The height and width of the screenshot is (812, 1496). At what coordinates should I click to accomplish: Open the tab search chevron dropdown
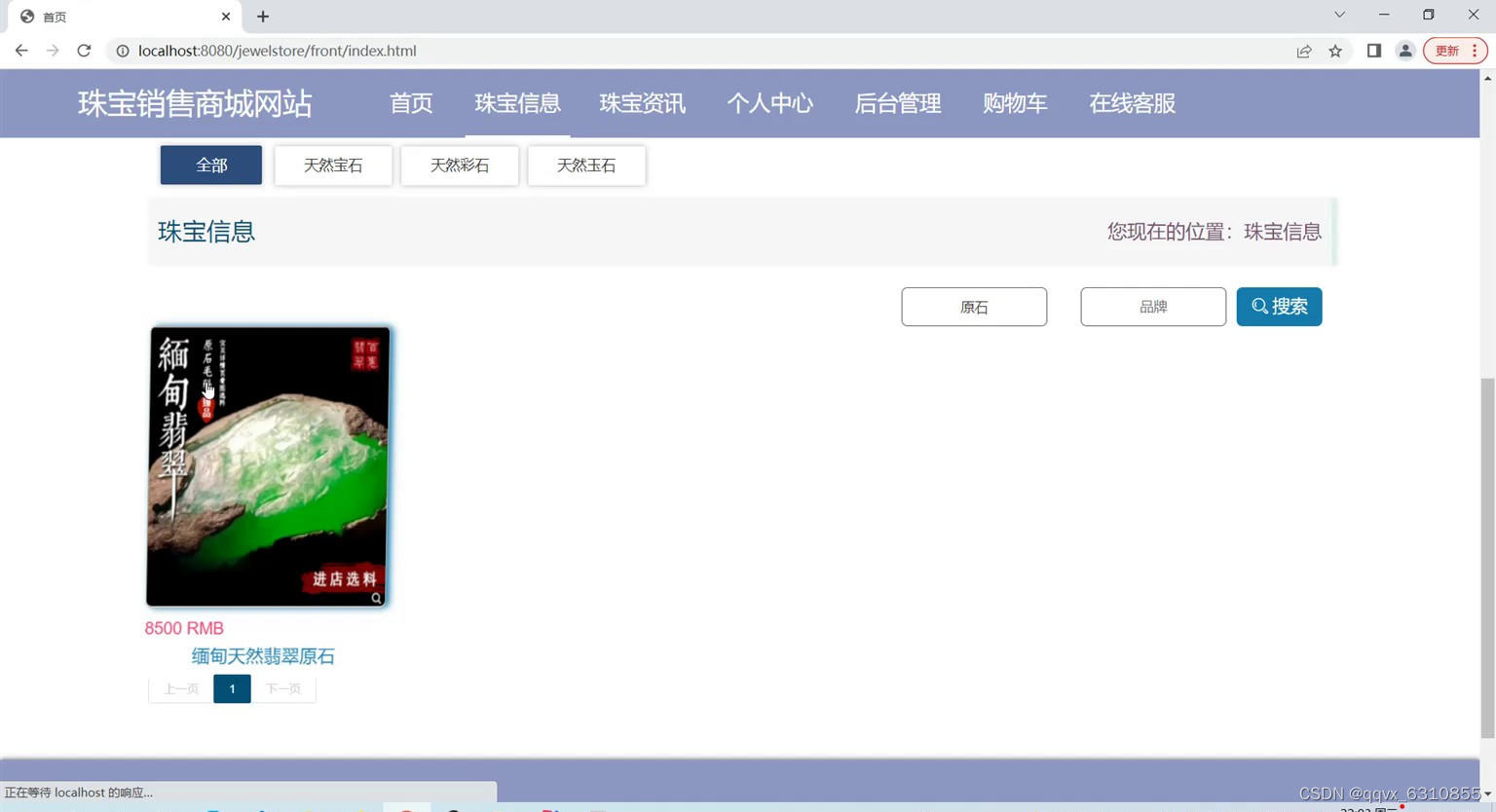pyautogui.click(x=1340, y=16)
